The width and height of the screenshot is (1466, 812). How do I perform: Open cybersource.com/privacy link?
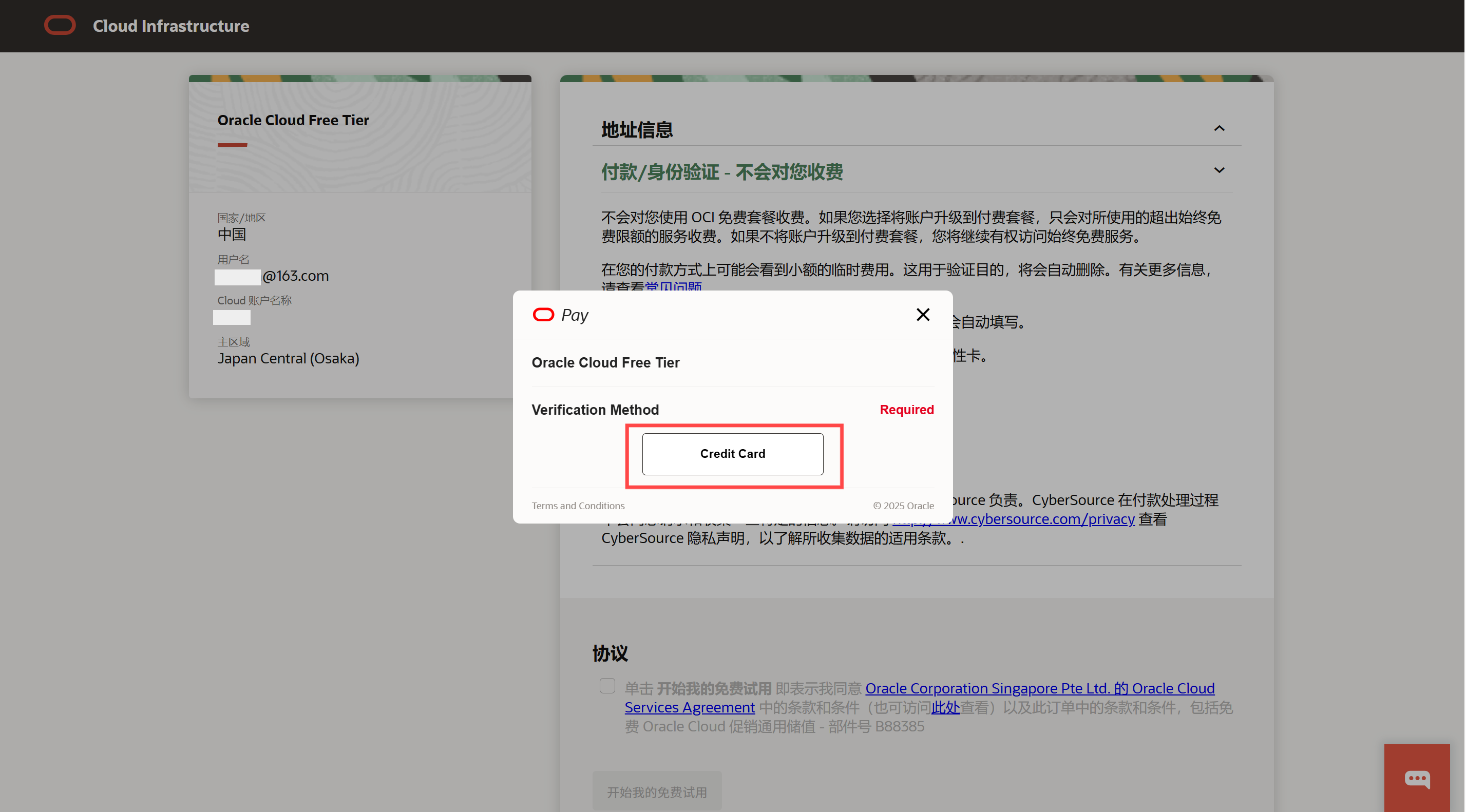point(1013,518)
